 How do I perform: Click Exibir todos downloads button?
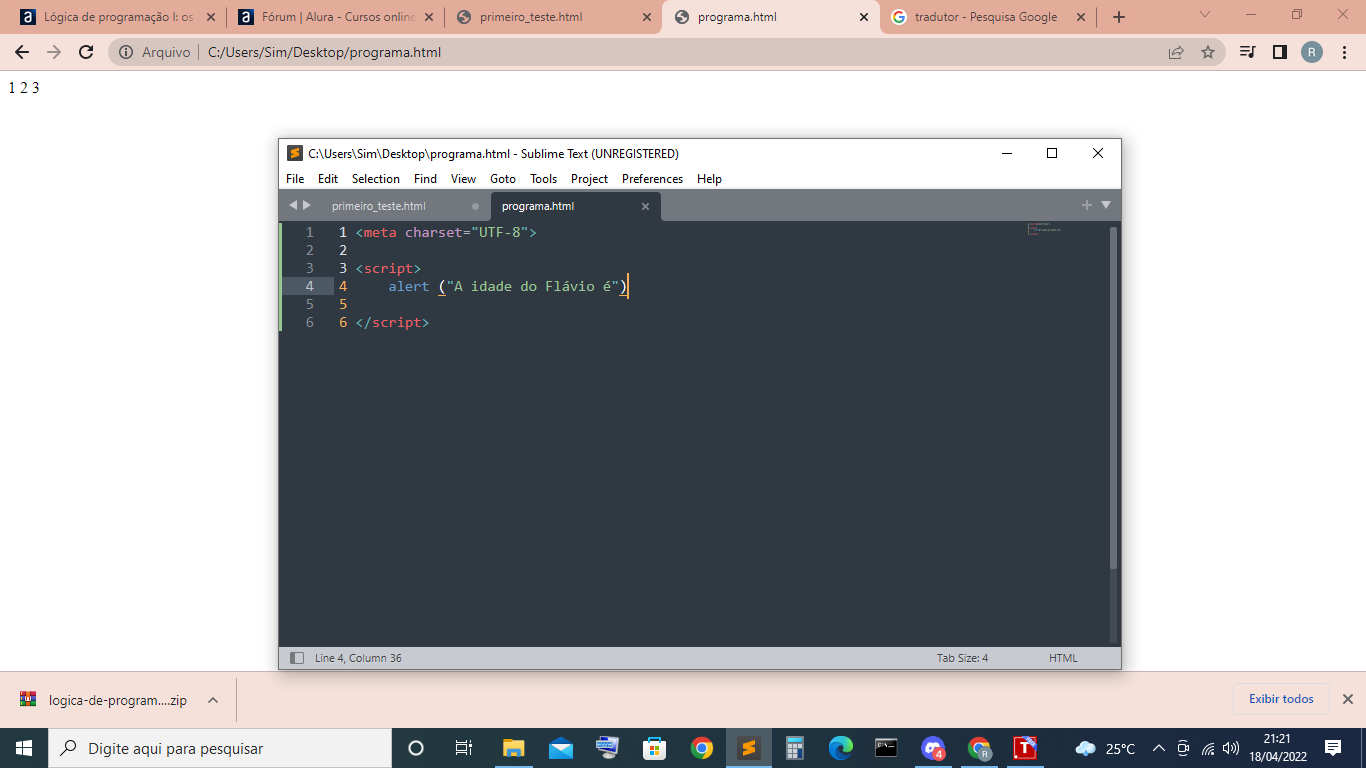(1281, 699)
